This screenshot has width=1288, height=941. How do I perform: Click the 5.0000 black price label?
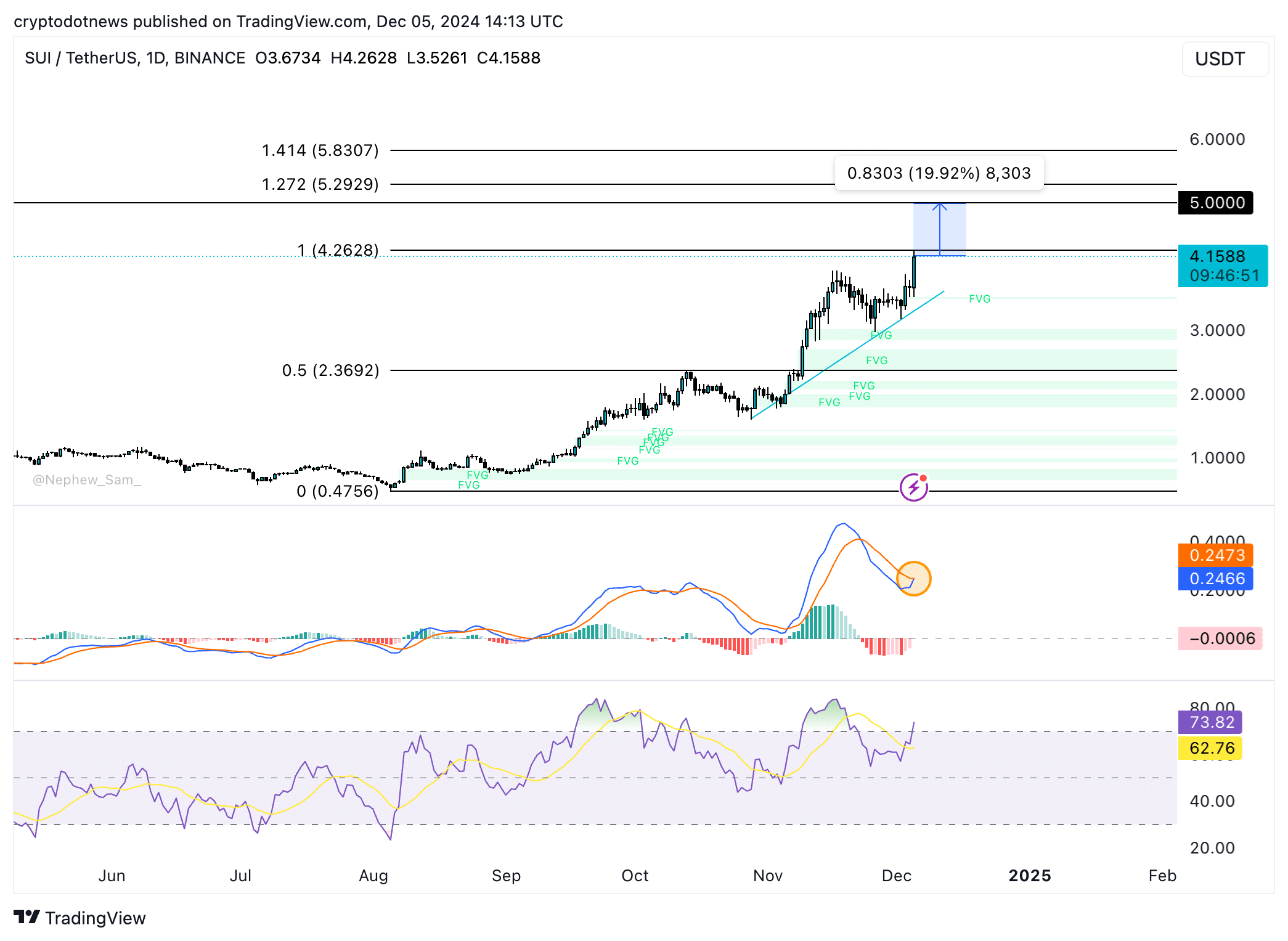[x=1215, y=203]
